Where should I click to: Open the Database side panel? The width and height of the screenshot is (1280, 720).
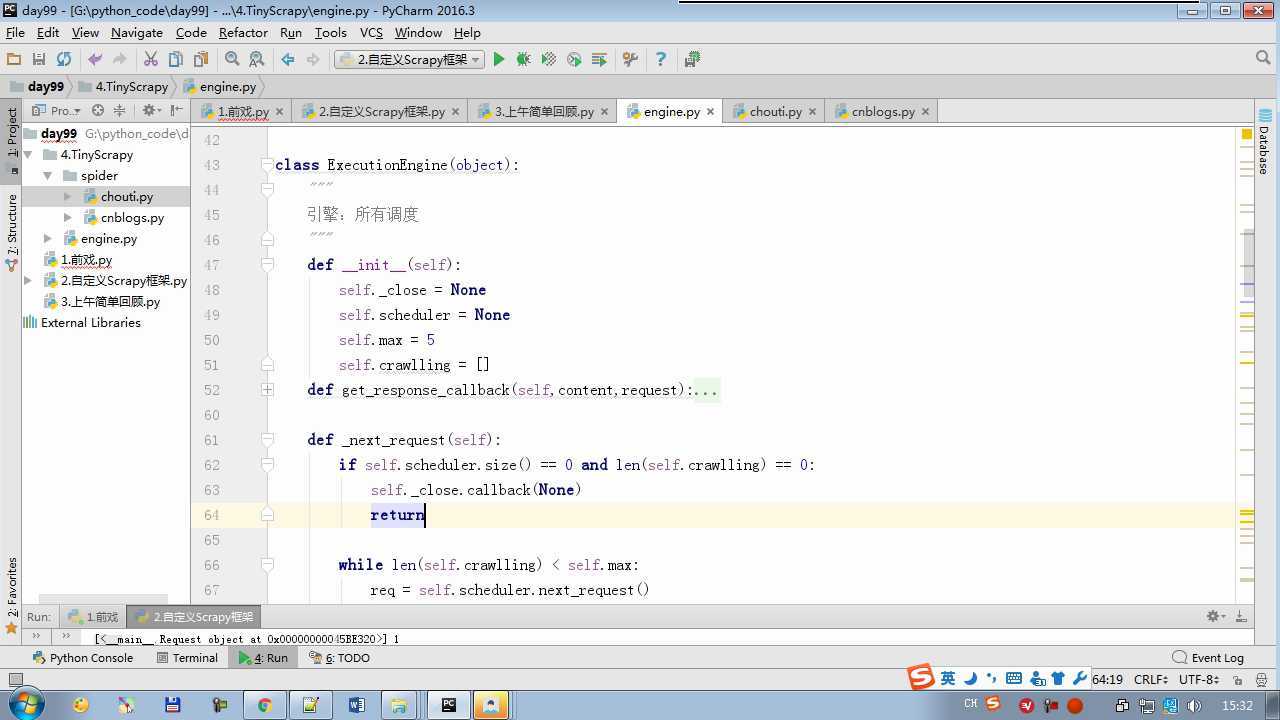[1264, 140]
